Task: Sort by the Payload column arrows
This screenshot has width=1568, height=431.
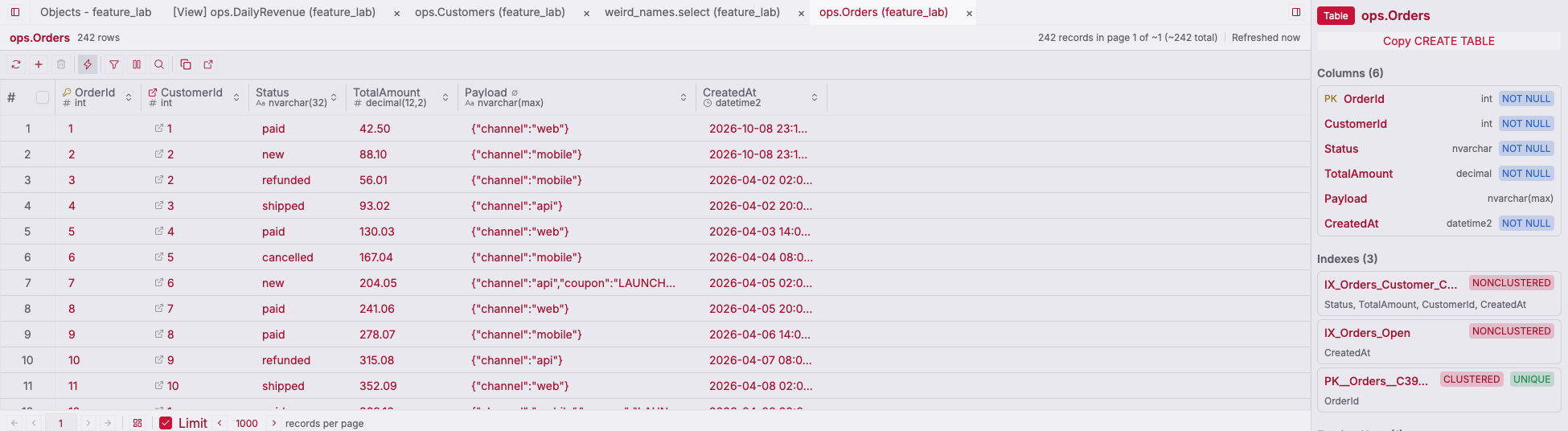Action: coord(683,97)
